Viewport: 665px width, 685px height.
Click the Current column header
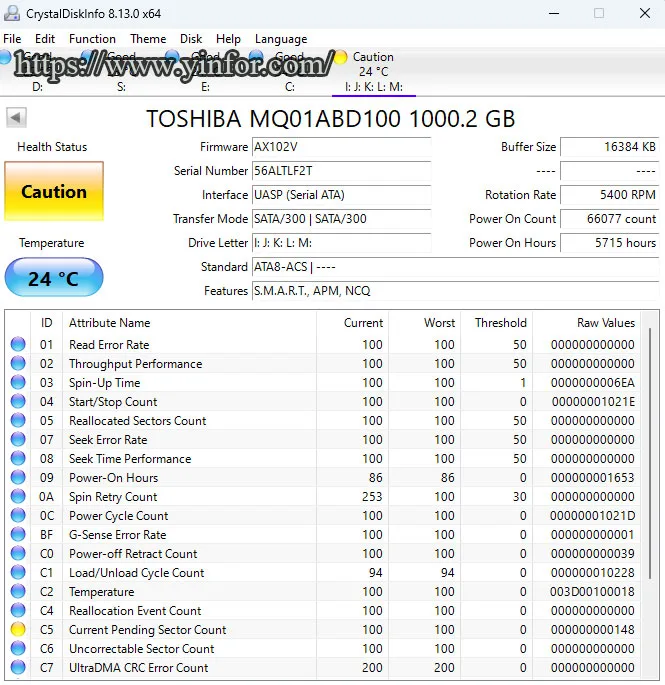[x=352, y=323]
